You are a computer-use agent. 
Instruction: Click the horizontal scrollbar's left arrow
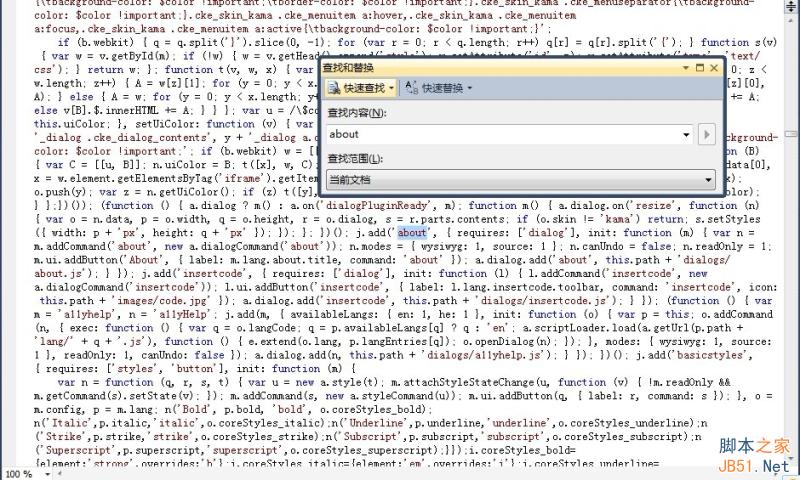(58, 474)
